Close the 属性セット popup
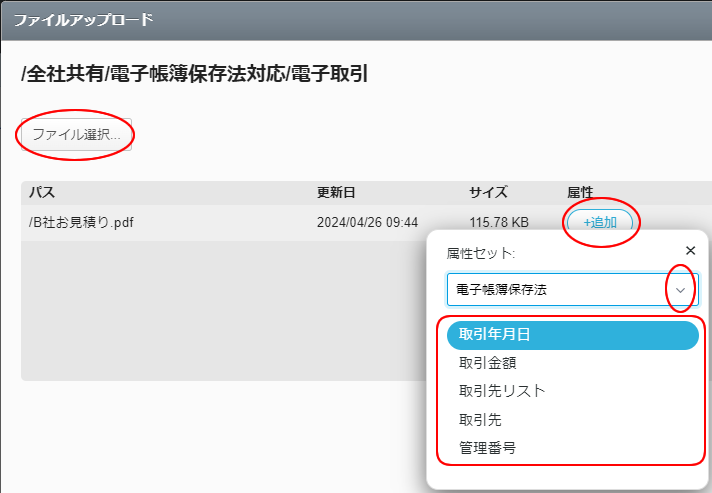The height and width of the screenshot is (493, 712). coord(691,251)
